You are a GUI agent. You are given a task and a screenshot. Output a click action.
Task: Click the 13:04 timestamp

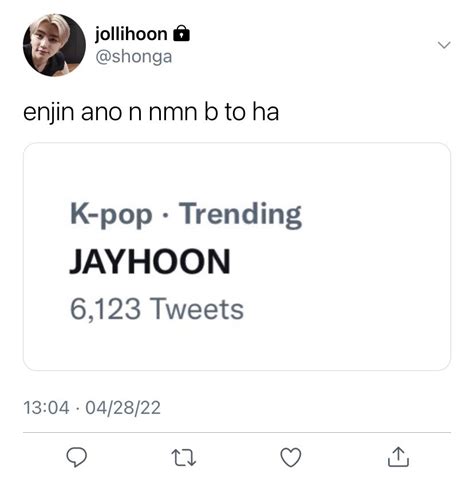pyautogui.click(x=46, y=408)
